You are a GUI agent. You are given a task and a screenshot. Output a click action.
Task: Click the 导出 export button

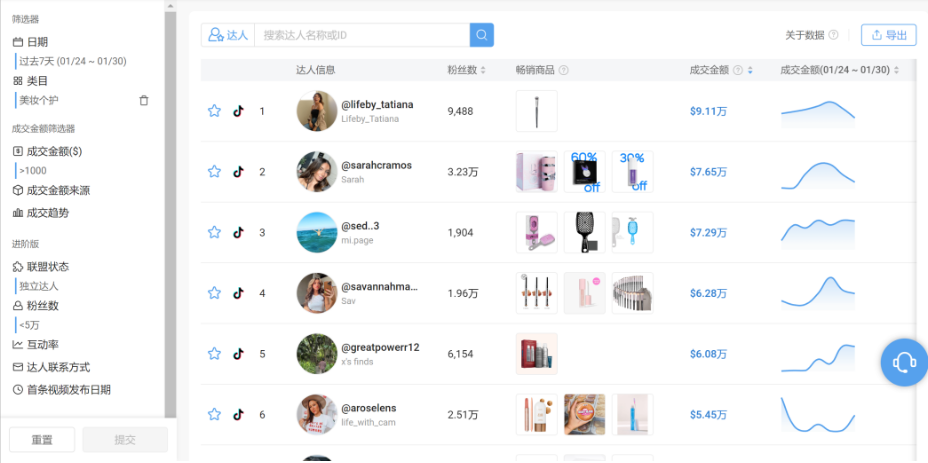click(x=888, y=35)
